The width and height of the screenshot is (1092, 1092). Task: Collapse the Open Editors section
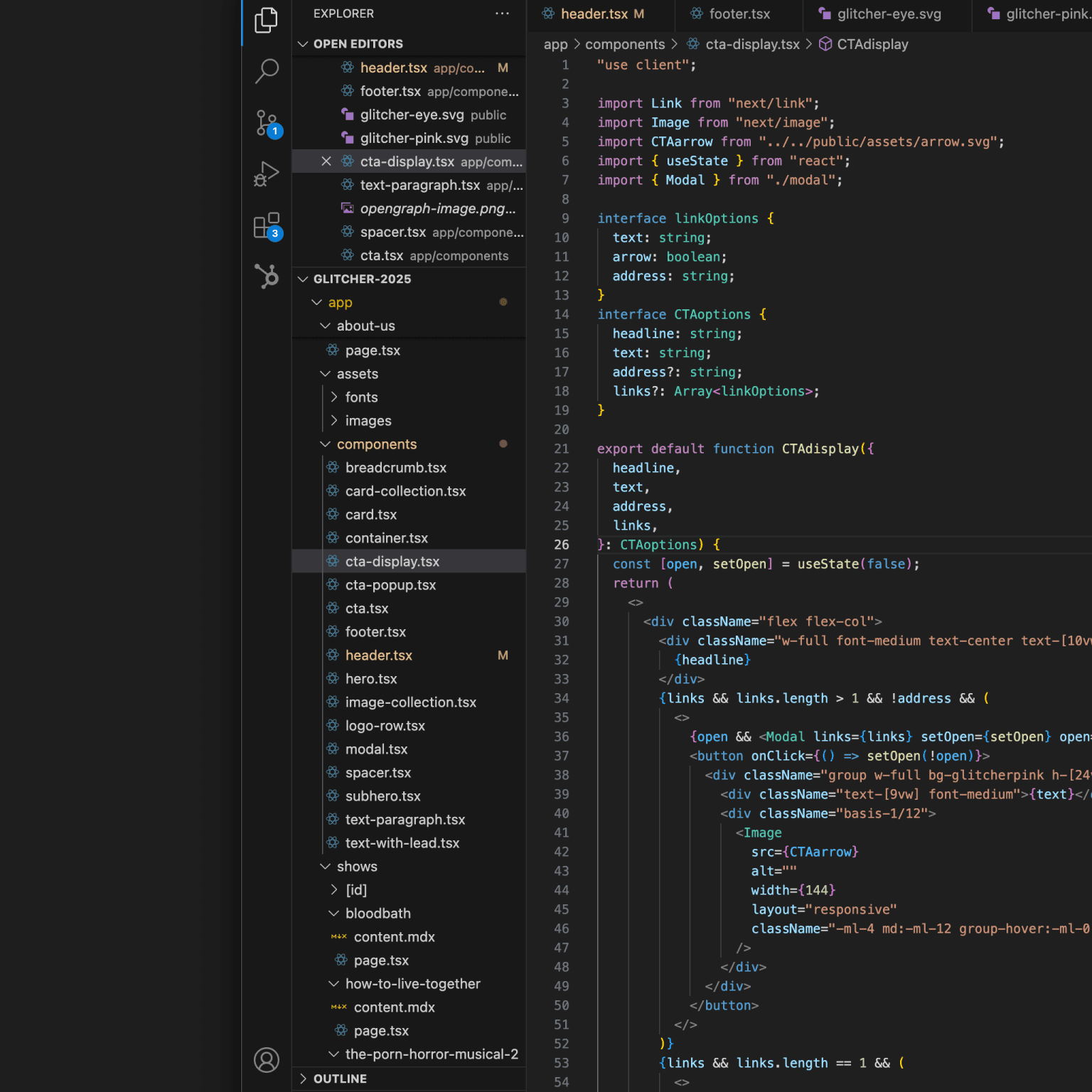(304, 44)
